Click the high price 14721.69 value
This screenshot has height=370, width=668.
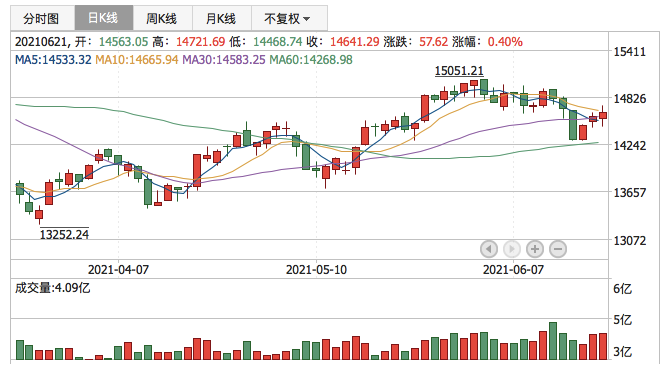click(200, 42)
